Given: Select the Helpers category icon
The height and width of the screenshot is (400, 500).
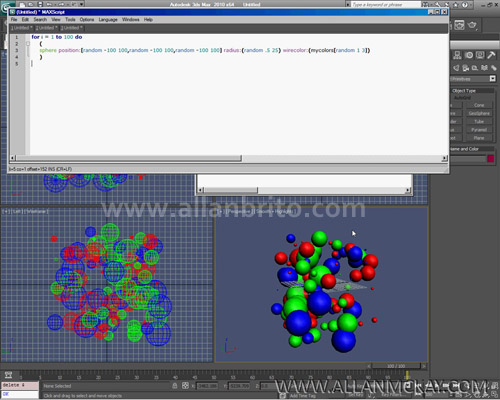Looking at the screenshot, I should tap(475, 68).
